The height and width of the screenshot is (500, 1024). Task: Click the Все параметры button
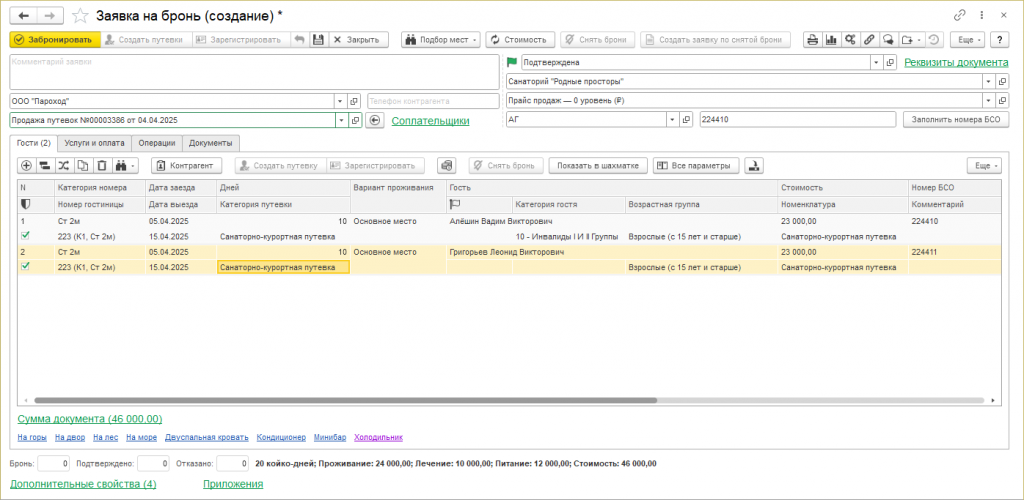tap(696, 165)
